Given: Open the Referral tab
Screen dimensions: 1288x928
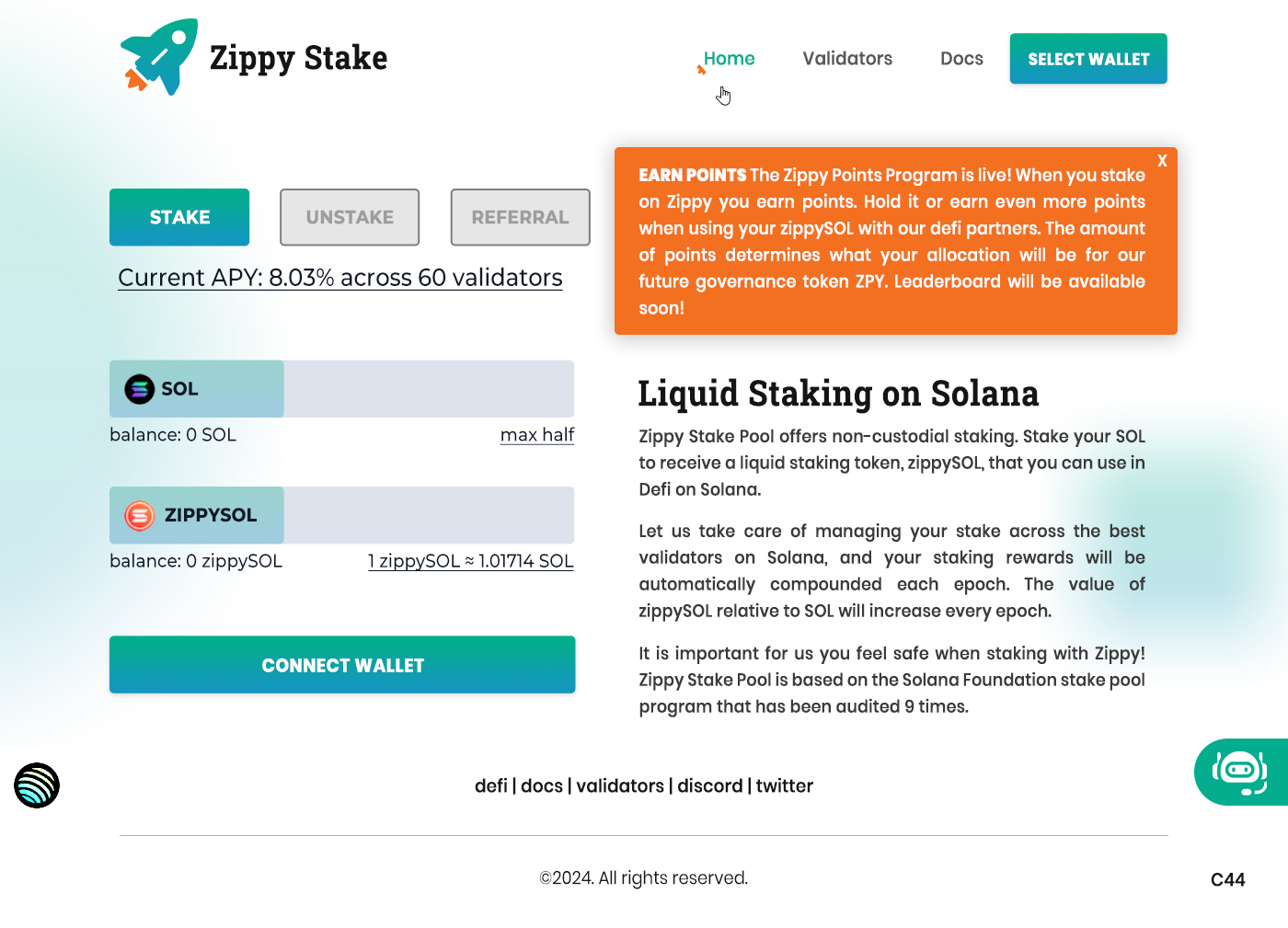Looking at the screenshot, I should tap(520, 217).
